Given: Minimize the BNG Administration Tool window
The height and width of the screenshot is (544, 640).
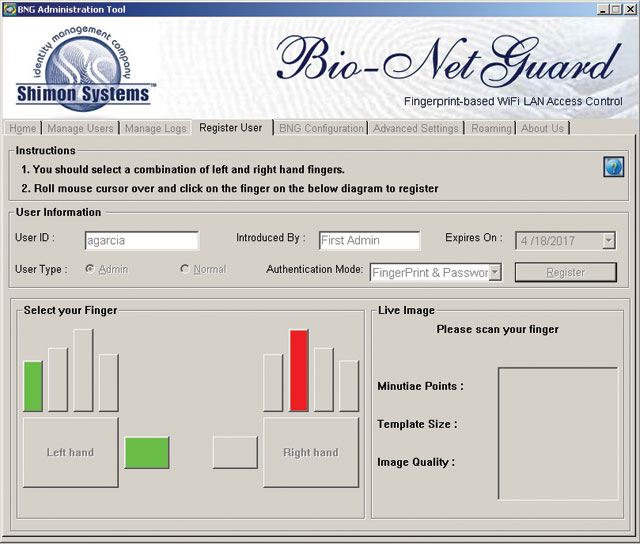Looking at the screenshot, I should tap(603, 9).
